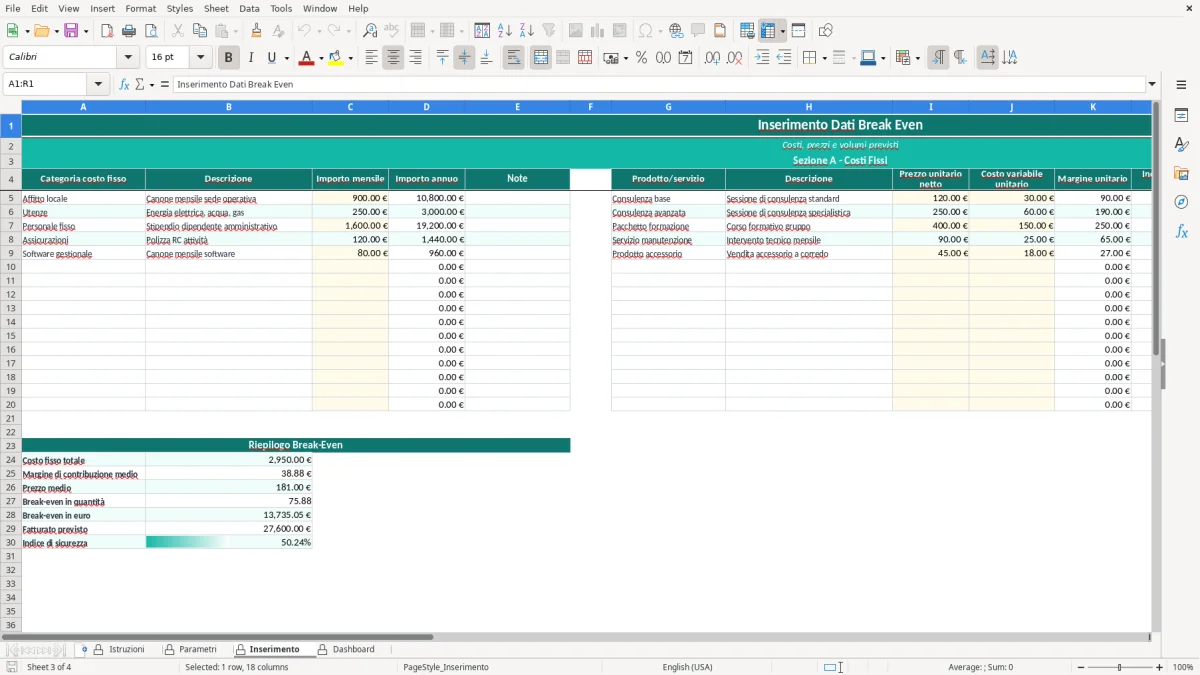
Task: Open the Tools menu
Action: coord(281,8)
